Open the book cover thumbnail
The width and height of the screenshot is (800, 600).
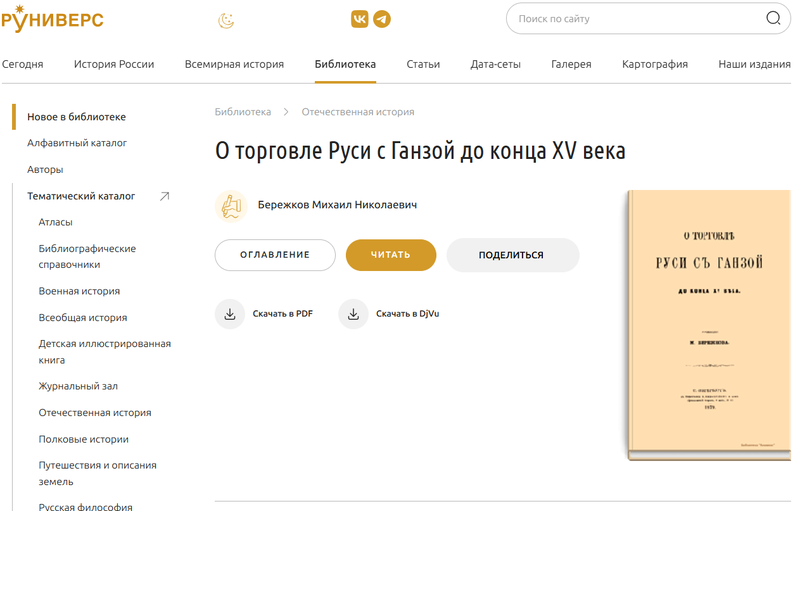pos(710,326)
